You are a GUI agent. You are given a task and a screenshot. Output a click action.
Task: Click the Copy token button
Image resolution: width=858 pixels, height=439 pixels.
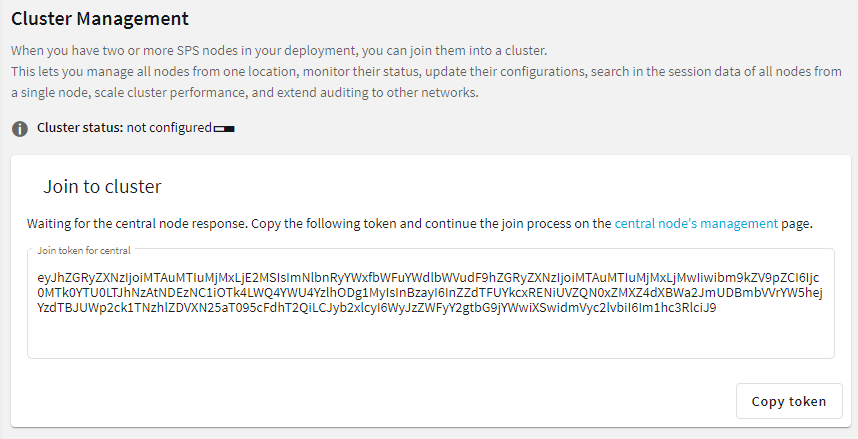click(789, 401)
